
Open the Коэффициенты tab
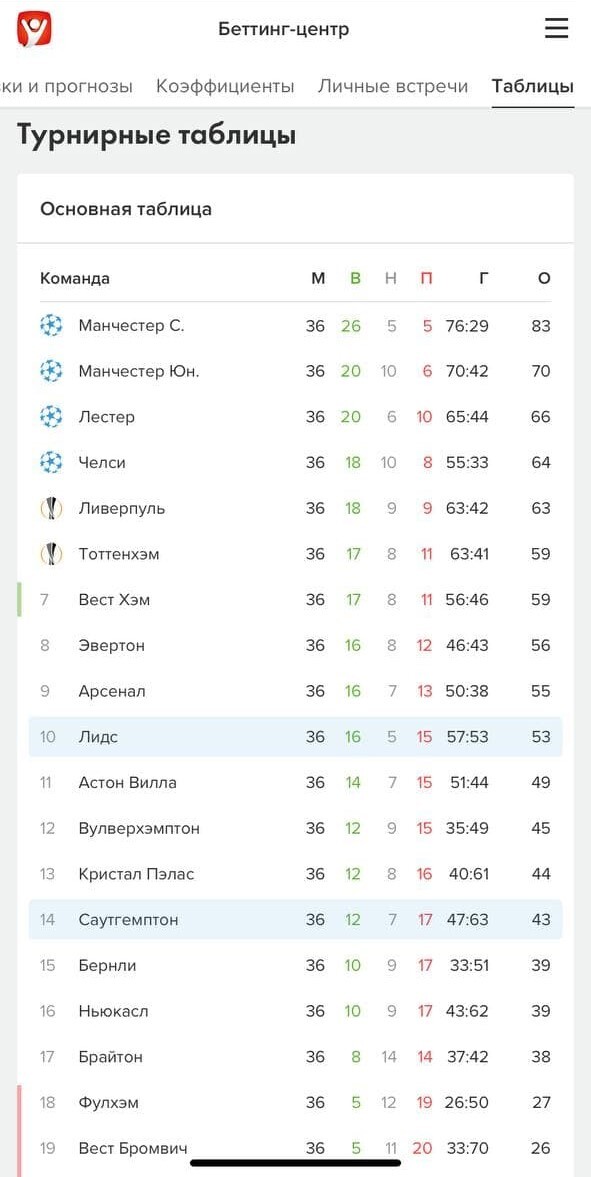pos(225,86)
